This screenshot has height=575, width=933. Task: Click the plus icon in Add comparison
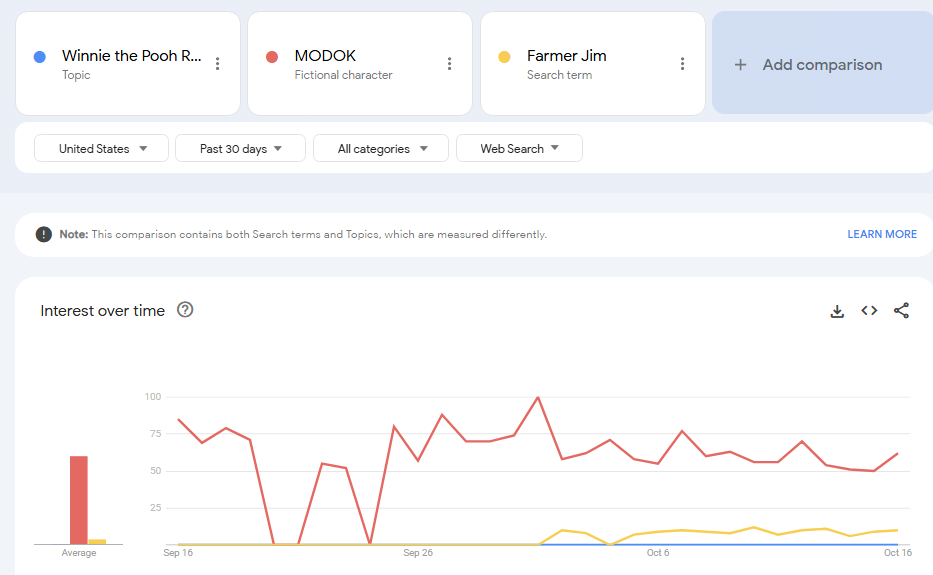click(740, 65)
